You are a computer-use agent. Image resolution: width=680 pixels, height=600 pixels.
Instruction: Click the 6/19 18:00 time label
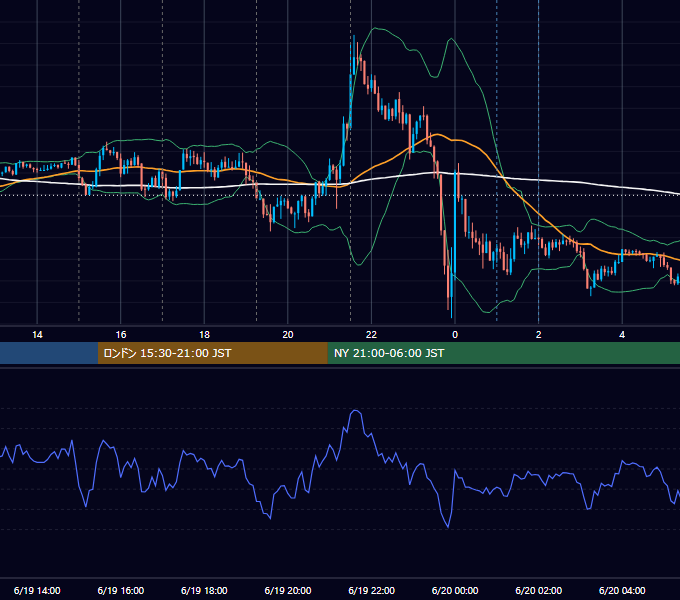click(204, 590)
